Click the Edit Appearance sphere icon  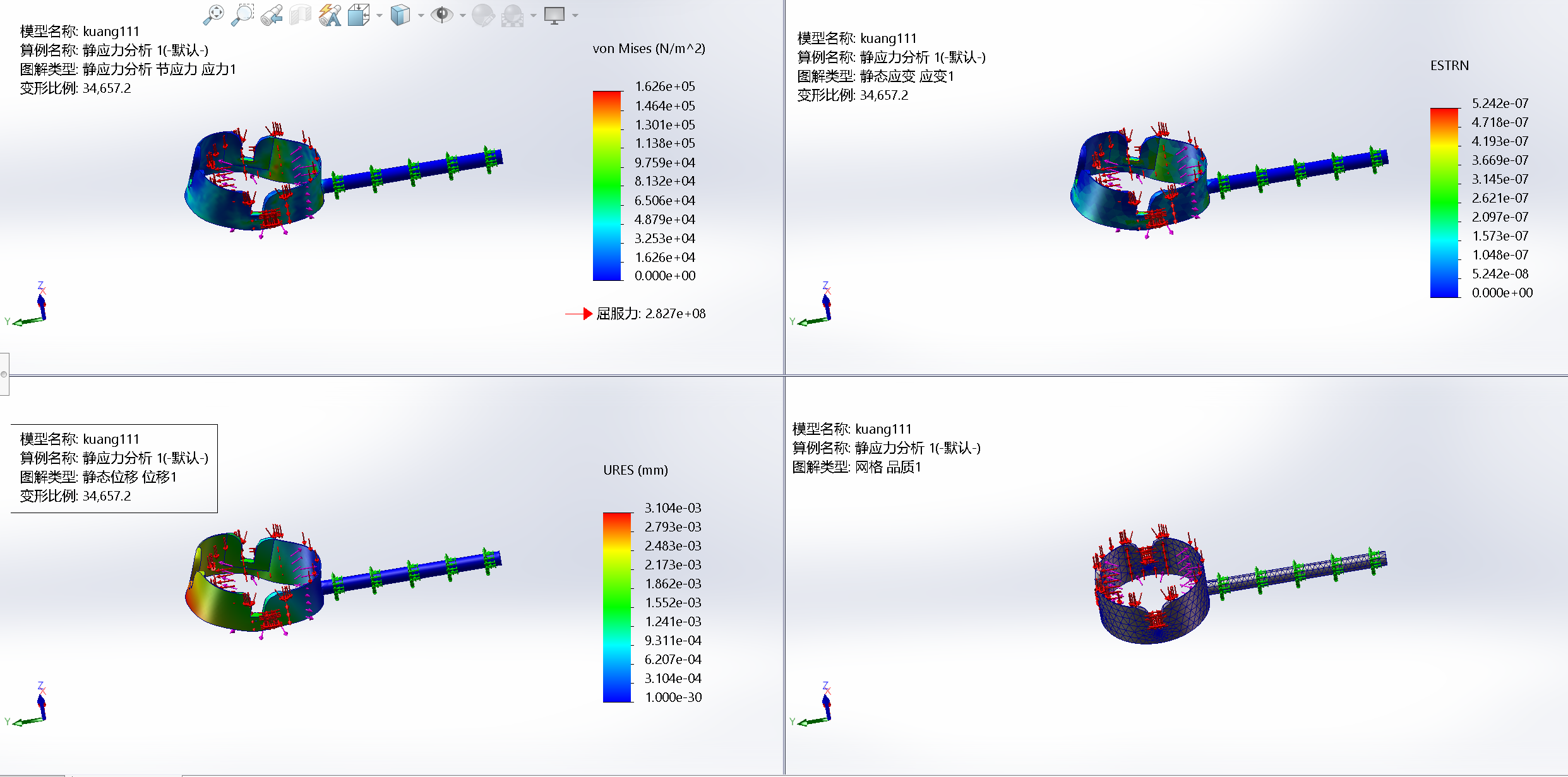(x=483, y=15)
